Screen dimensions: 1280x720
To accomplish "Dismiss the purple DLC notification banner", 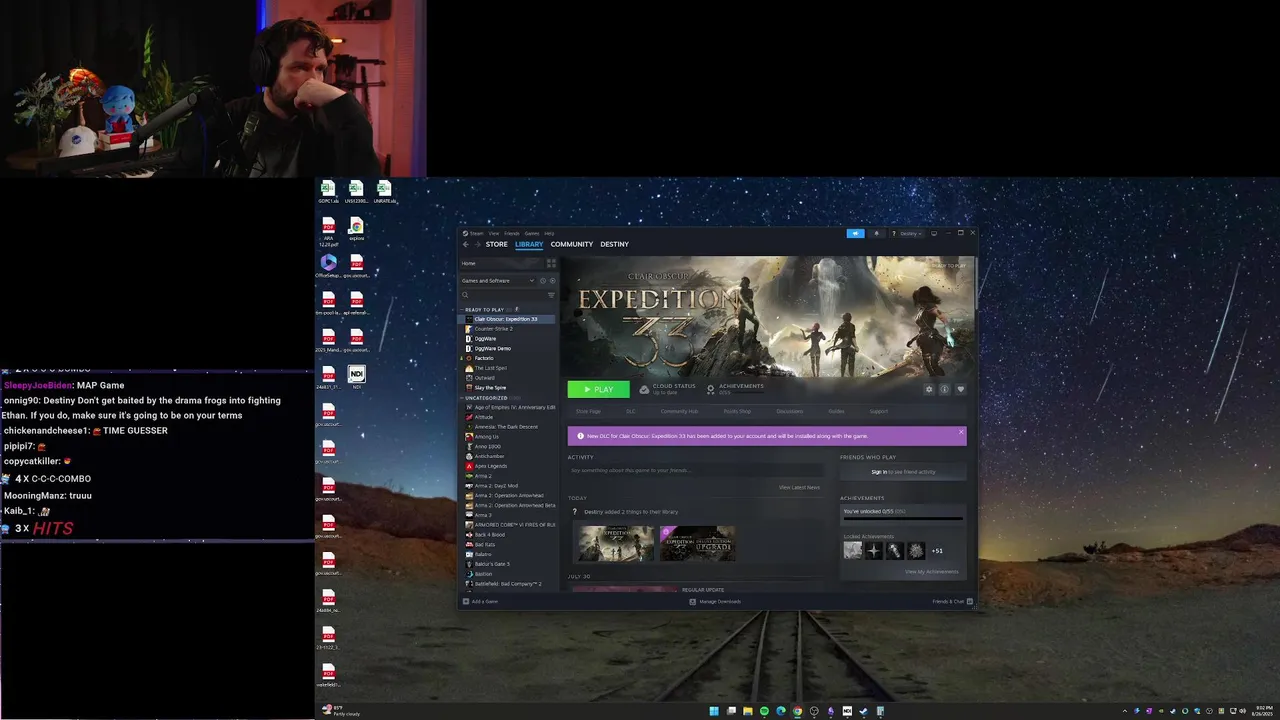I will click(x=961, y=432).
